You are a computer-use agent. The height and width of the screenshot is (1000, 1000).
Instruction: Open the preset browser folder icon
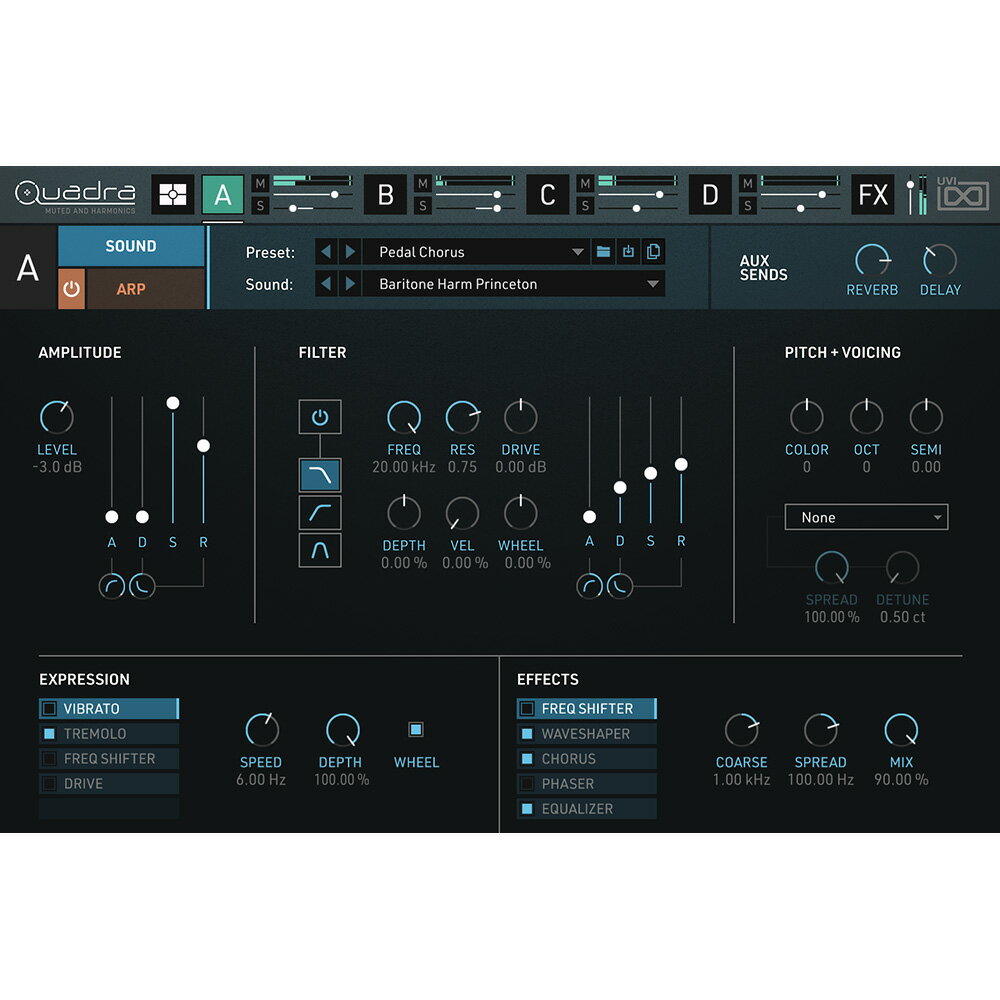(x=602, y=252)
